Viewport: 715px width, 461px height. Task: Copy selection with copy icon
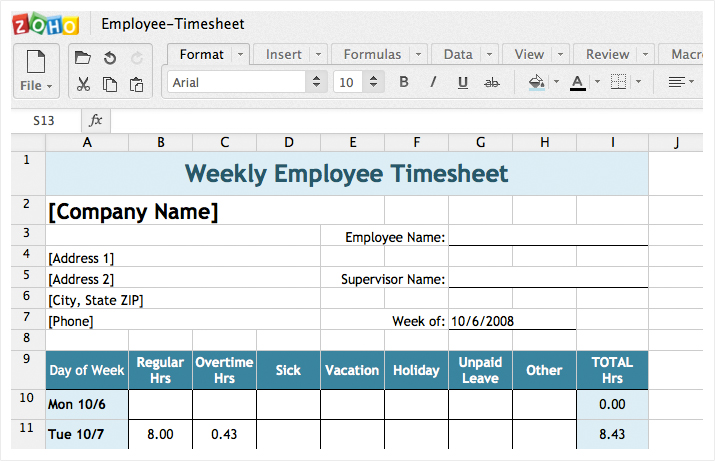point(109,84)
